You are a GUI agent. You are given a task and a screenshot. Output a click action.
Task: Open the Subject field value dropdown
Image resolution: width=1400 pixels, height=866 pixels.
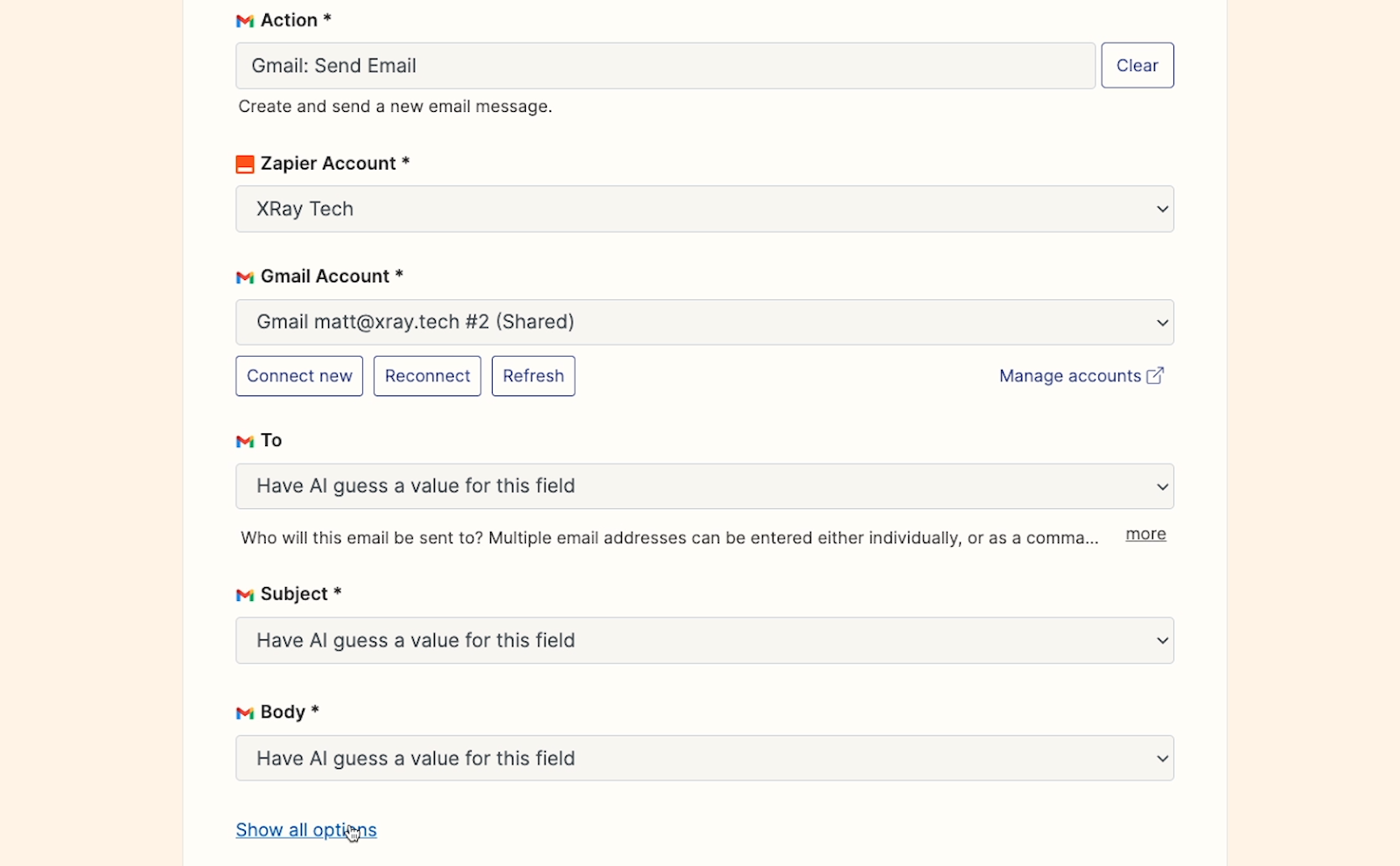coord(703,640)
